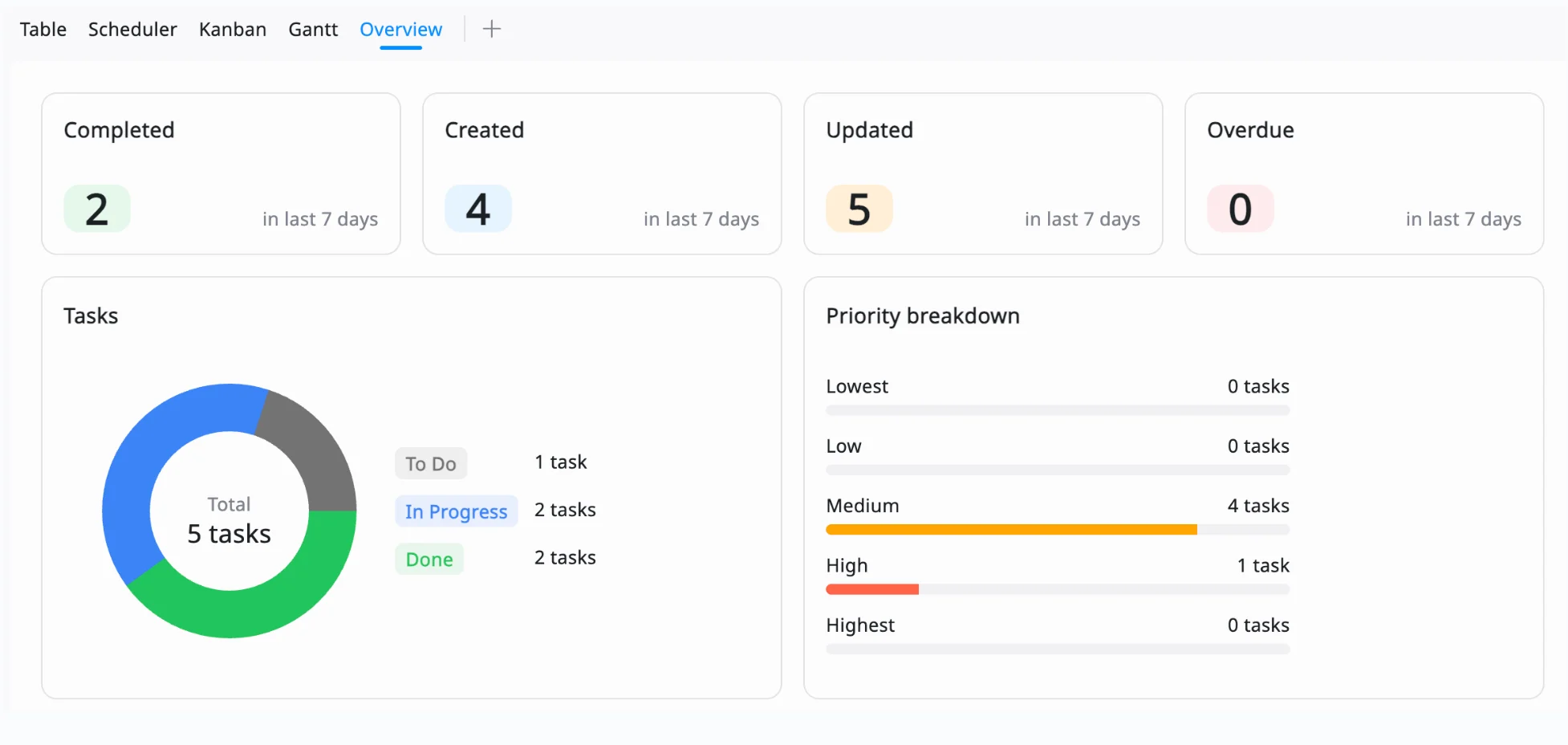1568x745 pixels.
Task: Click the plus icon to add view
Action: 491,30
